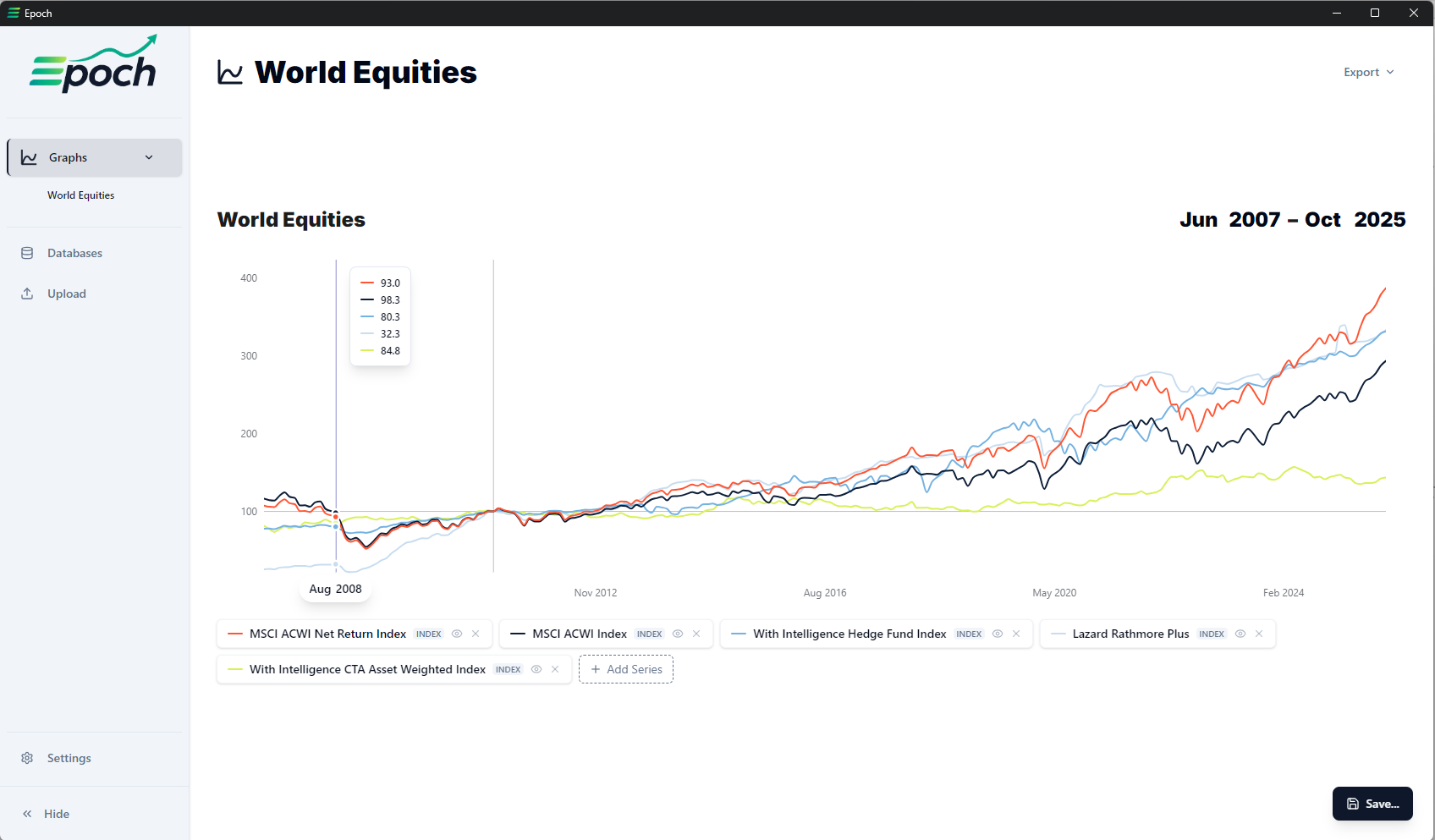Maximize the Epoch window
The image size is (1435, 840).
click(1375, 13)
